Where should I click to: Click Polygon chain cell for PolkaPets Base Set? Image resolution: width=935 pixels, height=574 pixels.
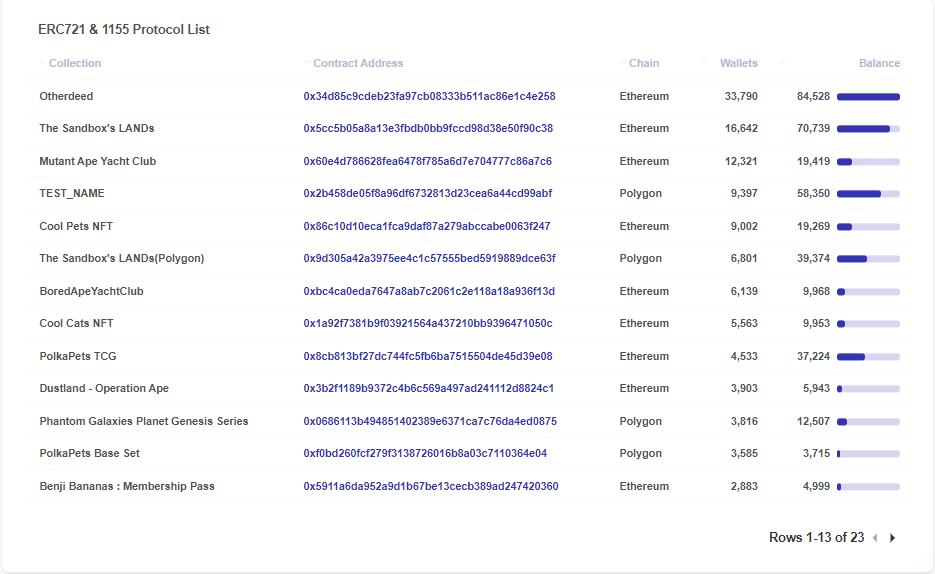pos(640,453)
